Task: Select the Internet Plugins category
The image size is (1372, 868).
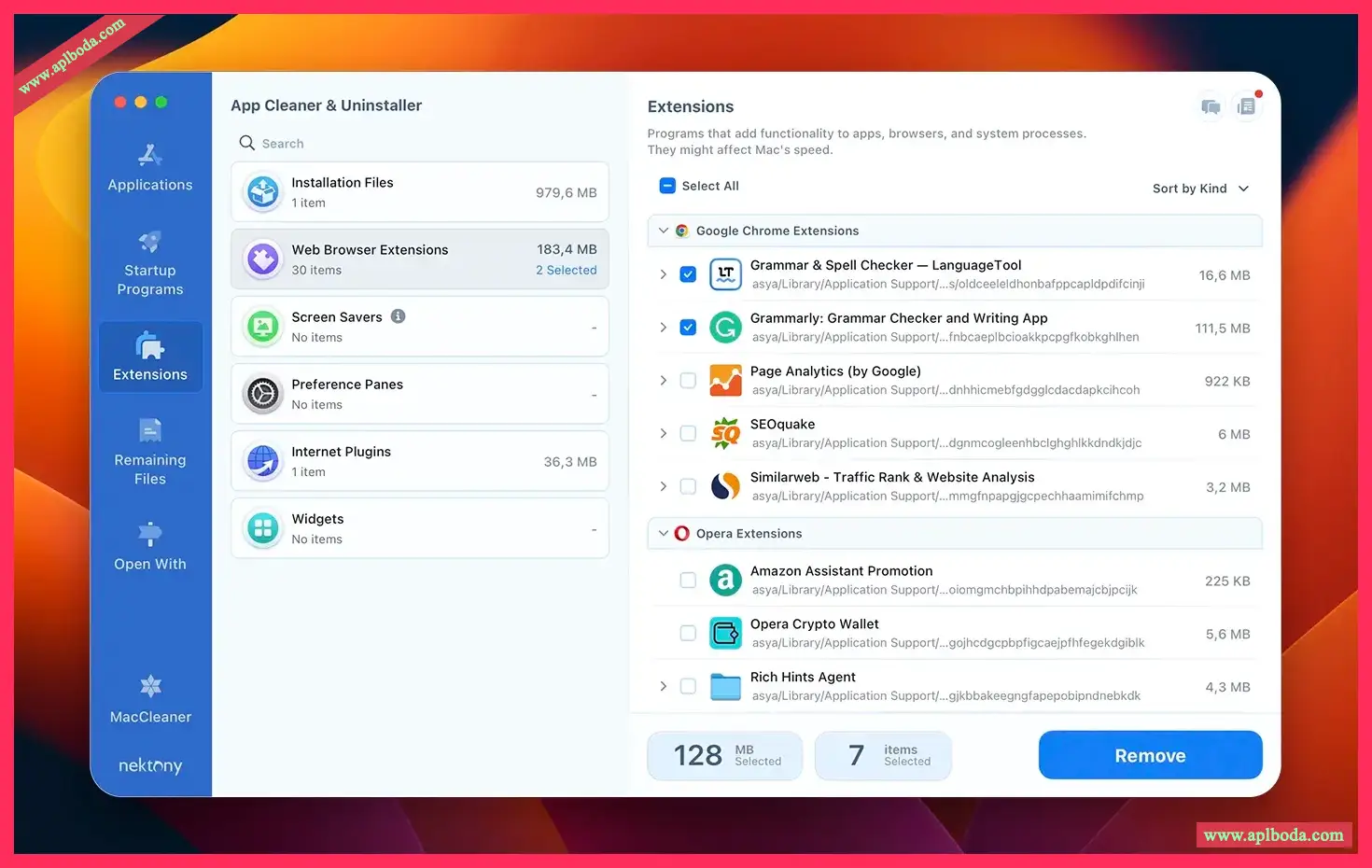Action: pyautogui.click(x=420, y=461)
